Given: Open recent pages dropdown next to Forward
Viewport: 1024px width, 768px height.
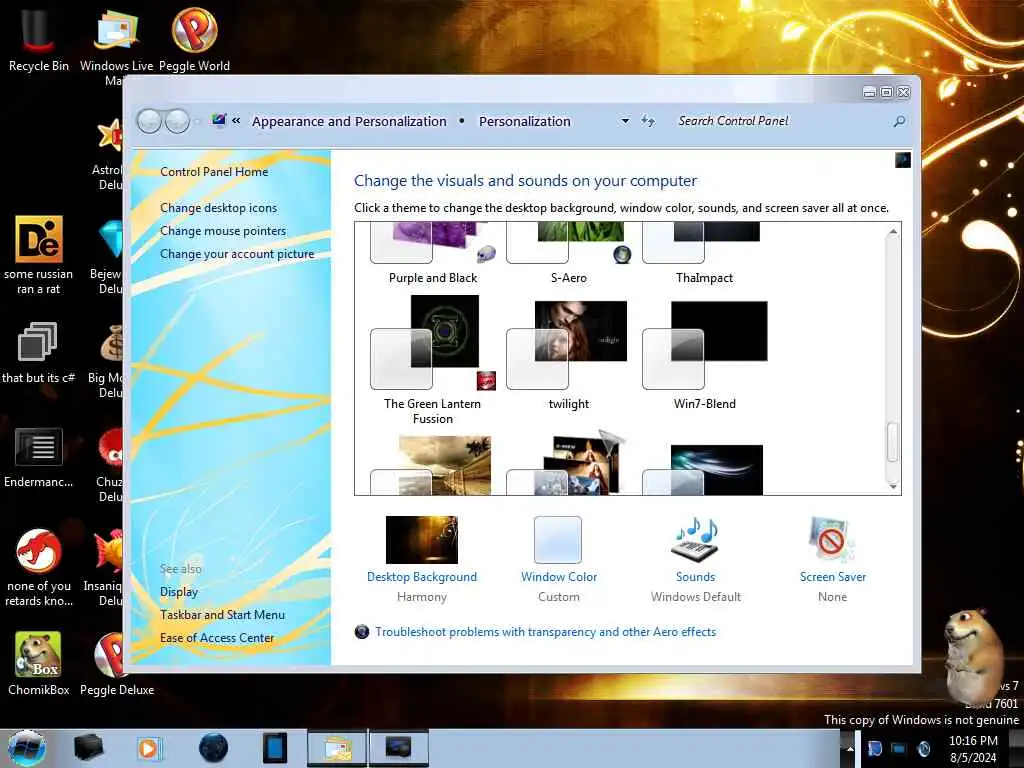Looking at the screenshot, I should click(x=197, y=121).
